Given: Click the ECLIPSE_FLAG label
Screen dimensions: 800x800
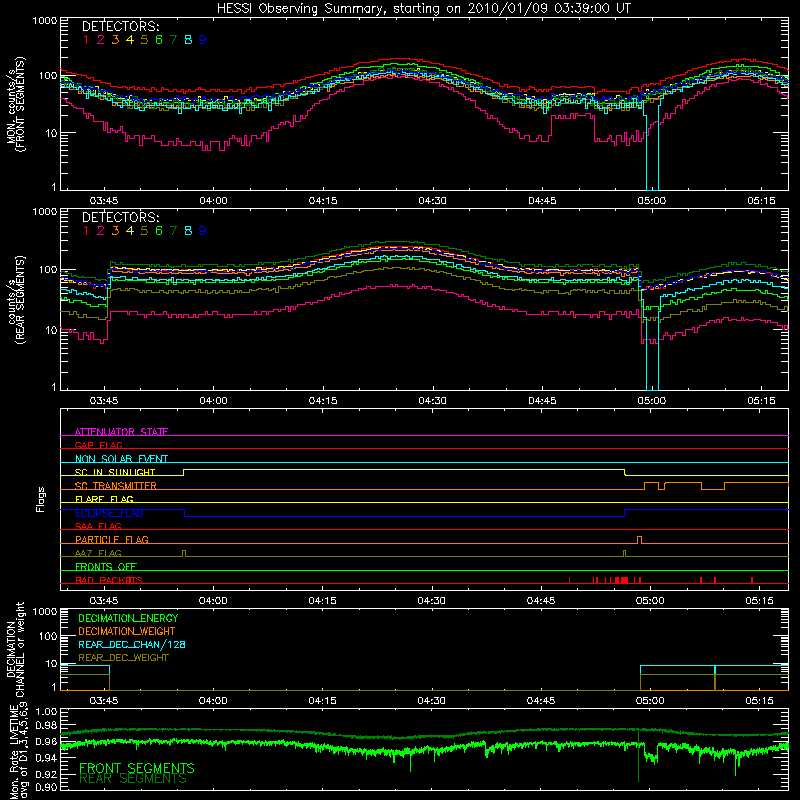Looking at the screenshot, I should click(x=109, y=513).
